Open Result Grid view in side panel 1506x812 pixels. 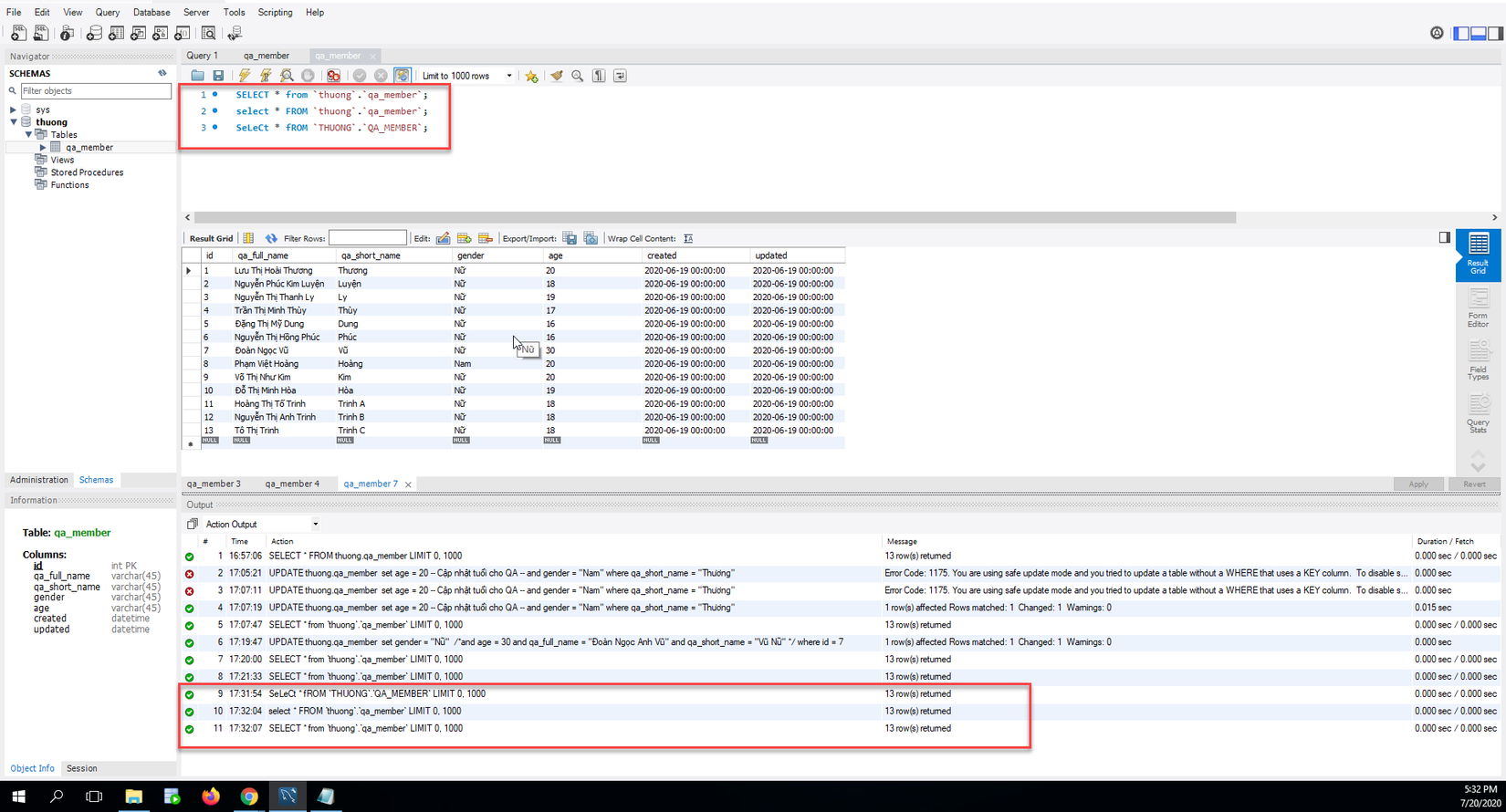(x=1478, y=254)
